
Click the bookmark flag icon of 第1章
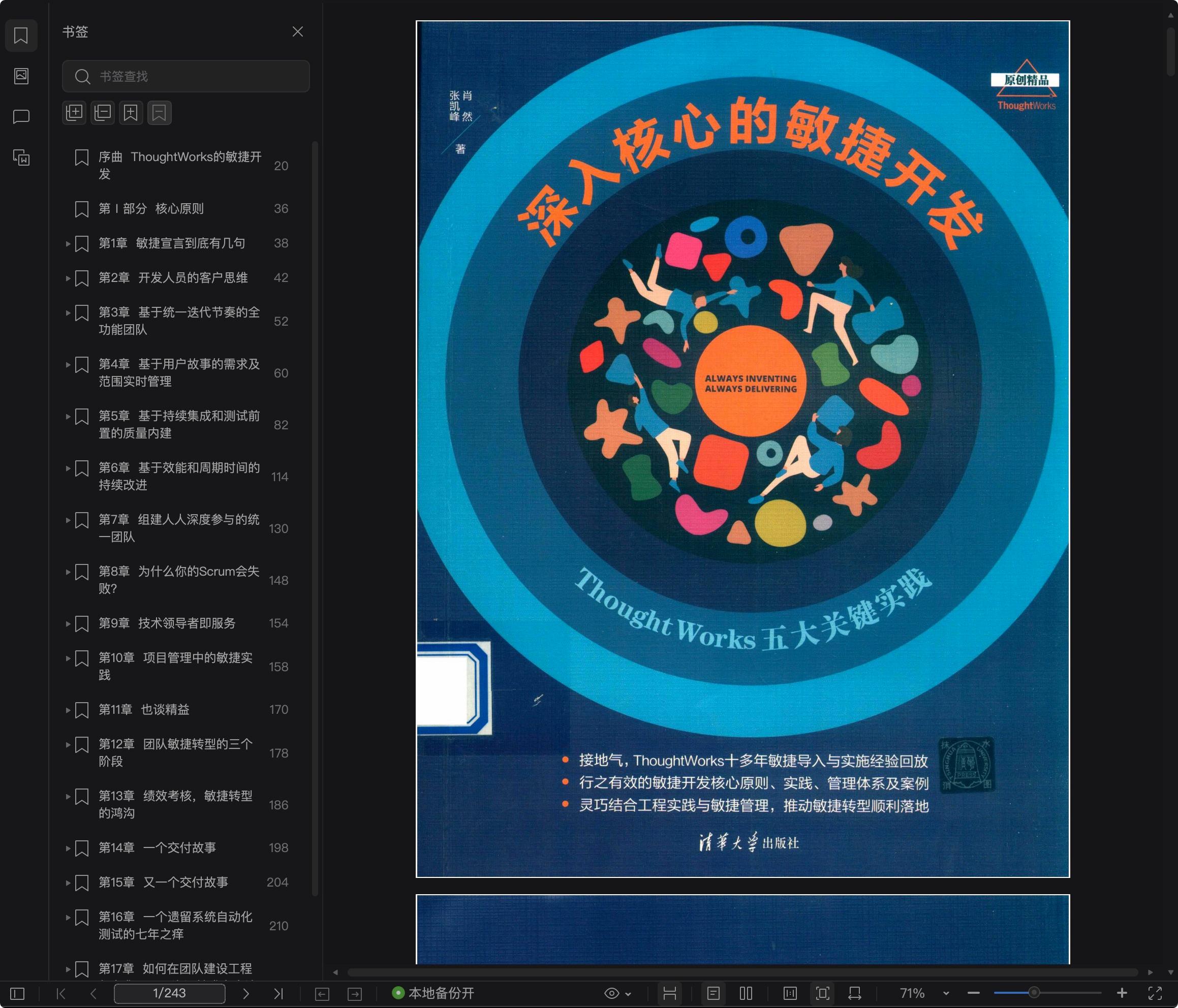(82, 244)
